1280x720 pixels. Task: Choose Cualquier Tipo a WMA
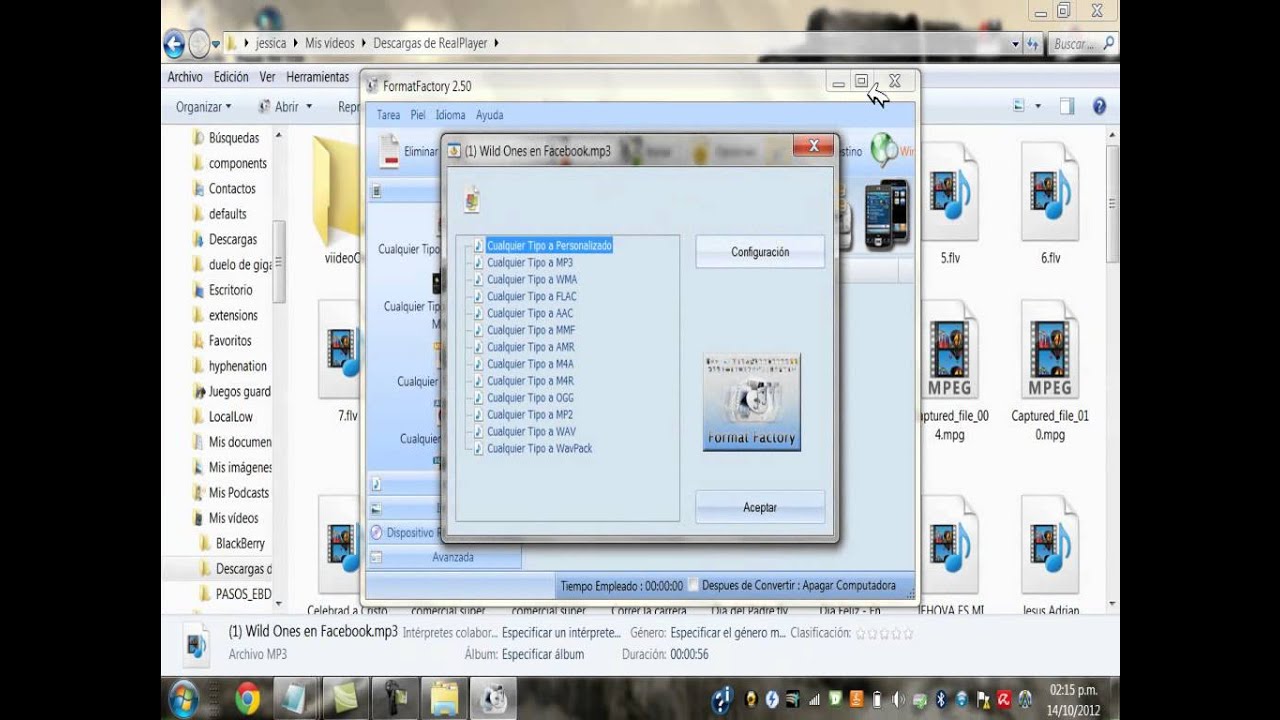[x=531, y=279]
